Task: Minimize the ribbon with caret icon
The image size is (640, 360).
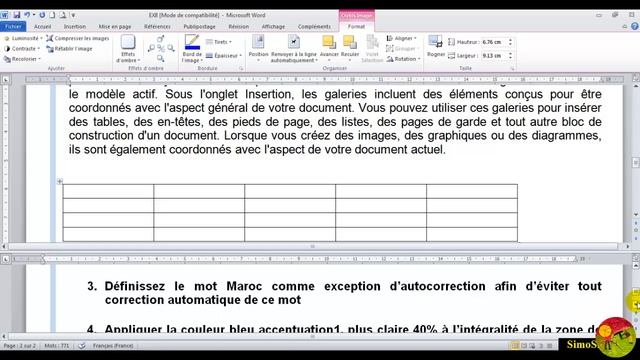Action: 624,27
